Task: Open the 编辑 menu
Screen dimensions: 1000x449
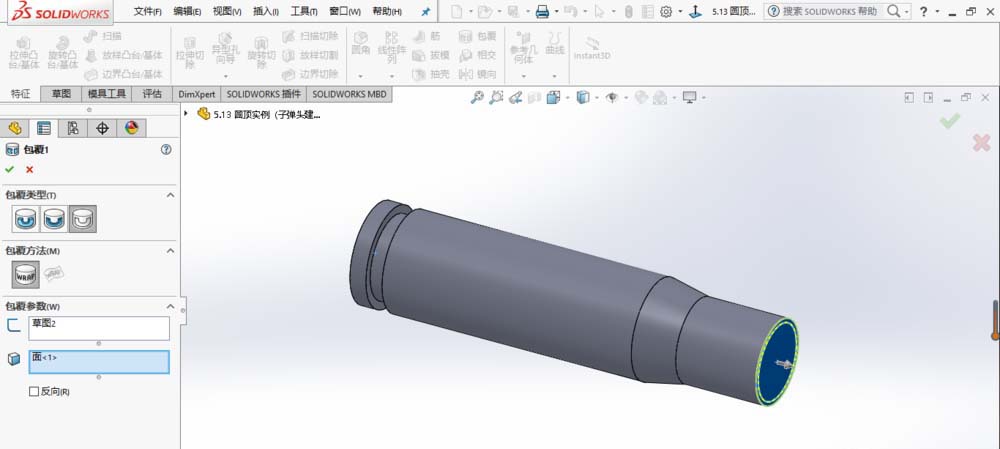Action: 187,11
